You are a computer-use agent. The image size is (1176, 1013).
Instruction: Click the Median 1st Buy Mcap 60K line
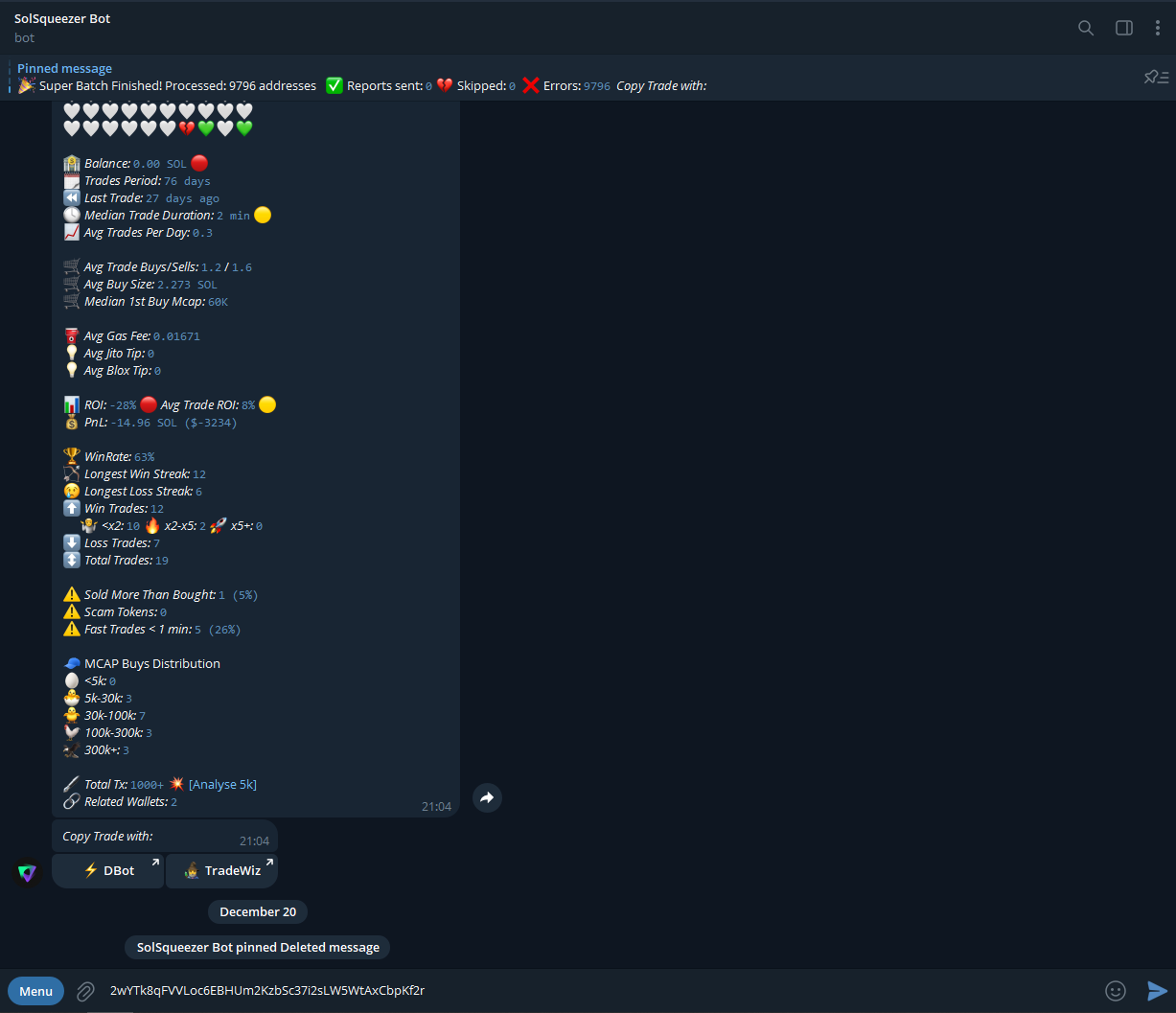click(146, 302)
